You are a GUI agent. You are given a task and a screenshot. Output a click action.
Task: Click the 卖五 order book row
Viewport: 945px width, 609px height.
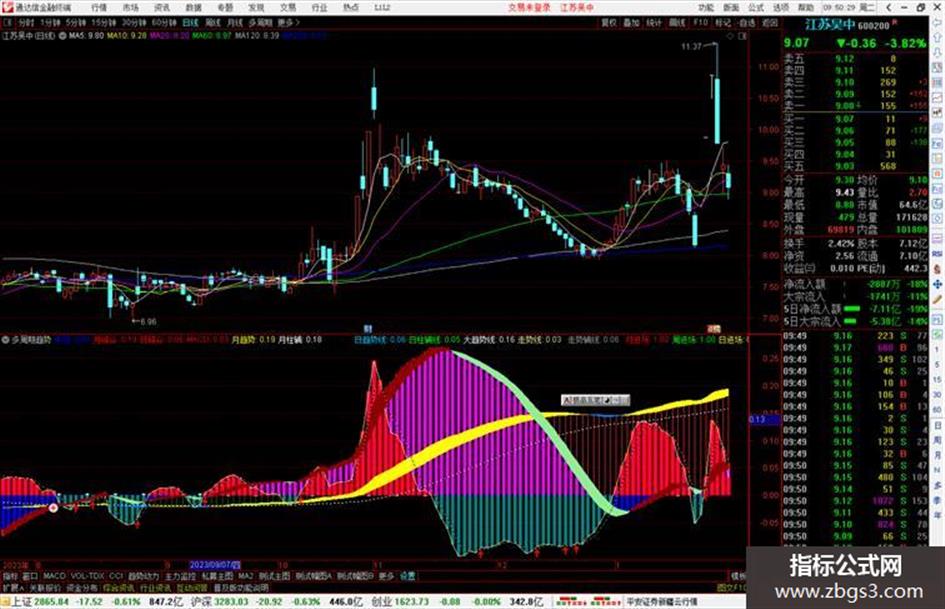855,59
